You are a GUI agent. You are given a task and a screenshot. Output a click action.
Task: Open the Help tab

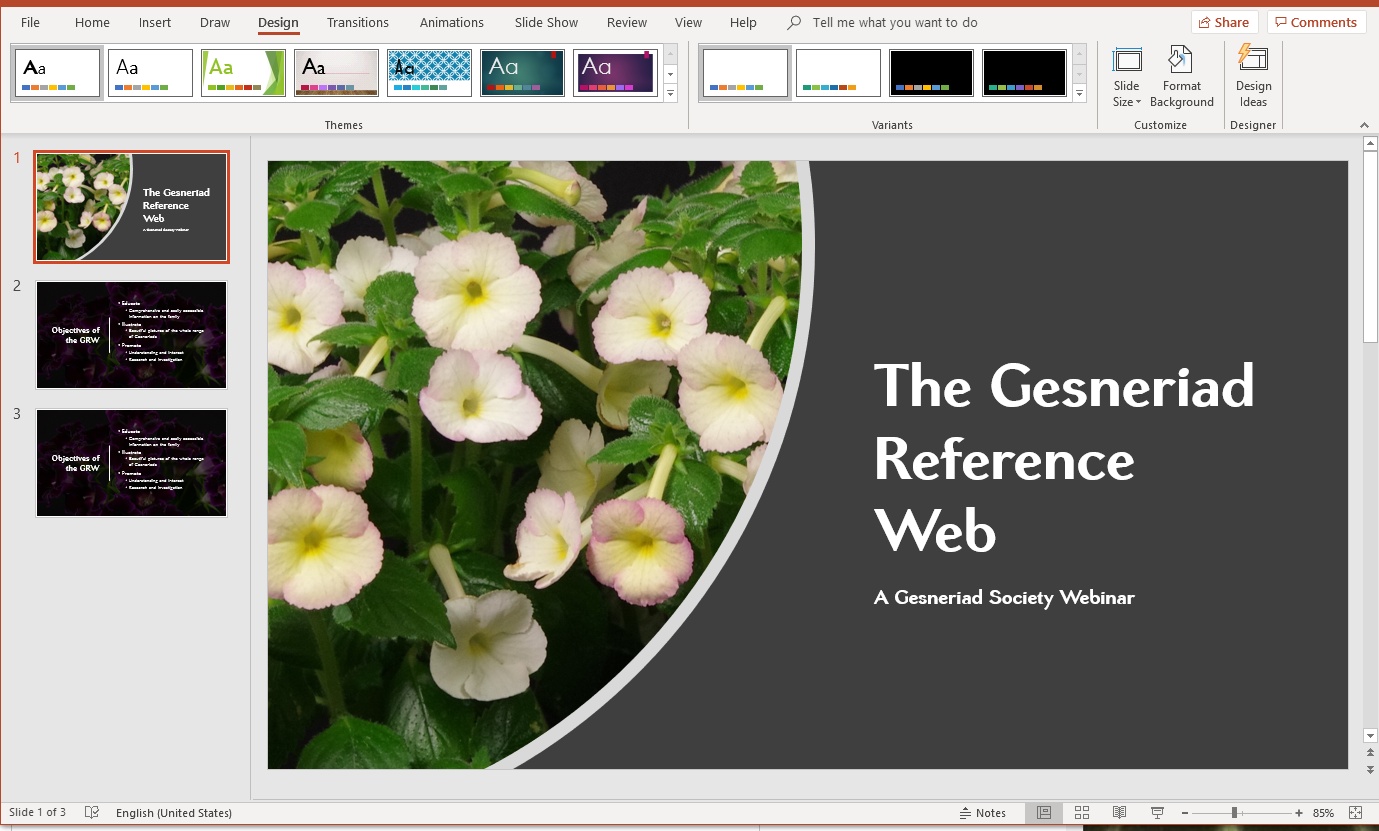click(x=743, y=22)
